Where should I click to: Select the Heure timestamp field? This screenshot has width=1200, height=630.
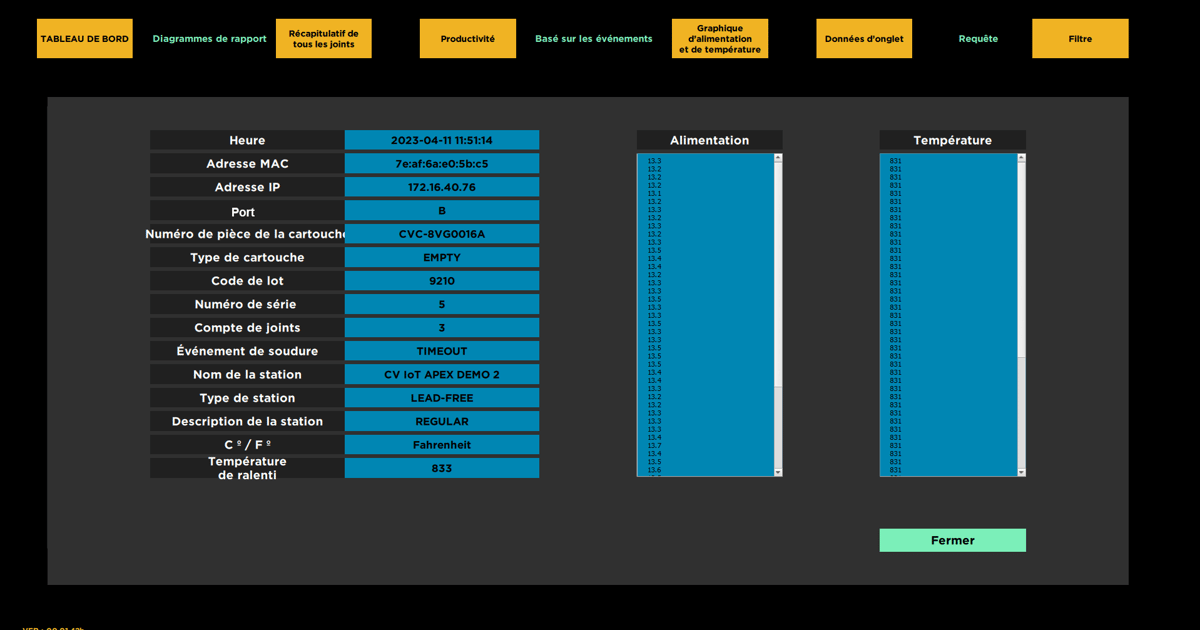441,141
